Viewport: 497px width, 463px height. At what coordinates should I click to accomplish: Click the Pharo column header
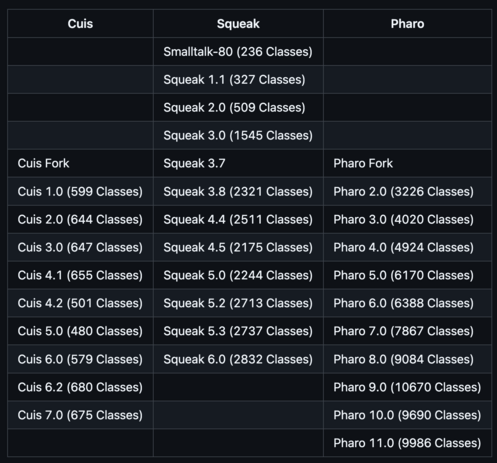pos(407,24)
